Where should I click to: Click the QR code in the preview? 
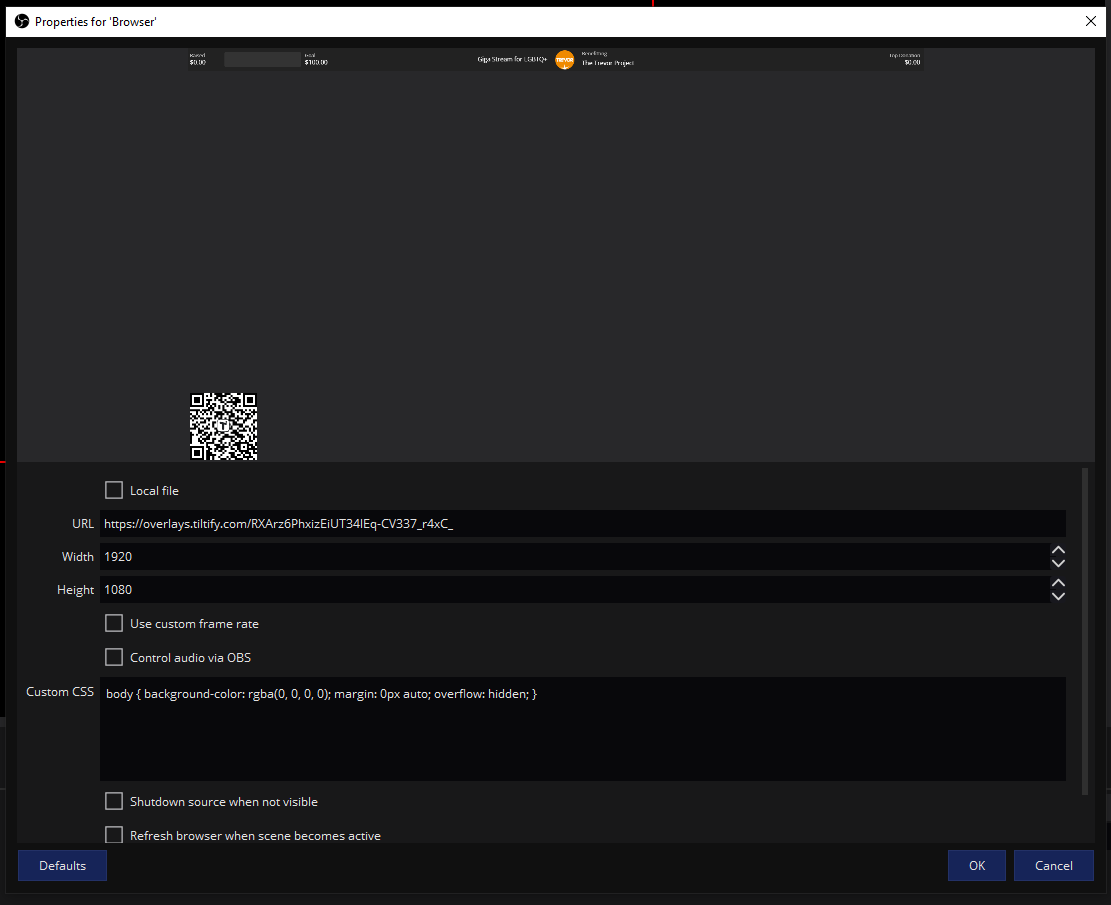tap(223, 427)
